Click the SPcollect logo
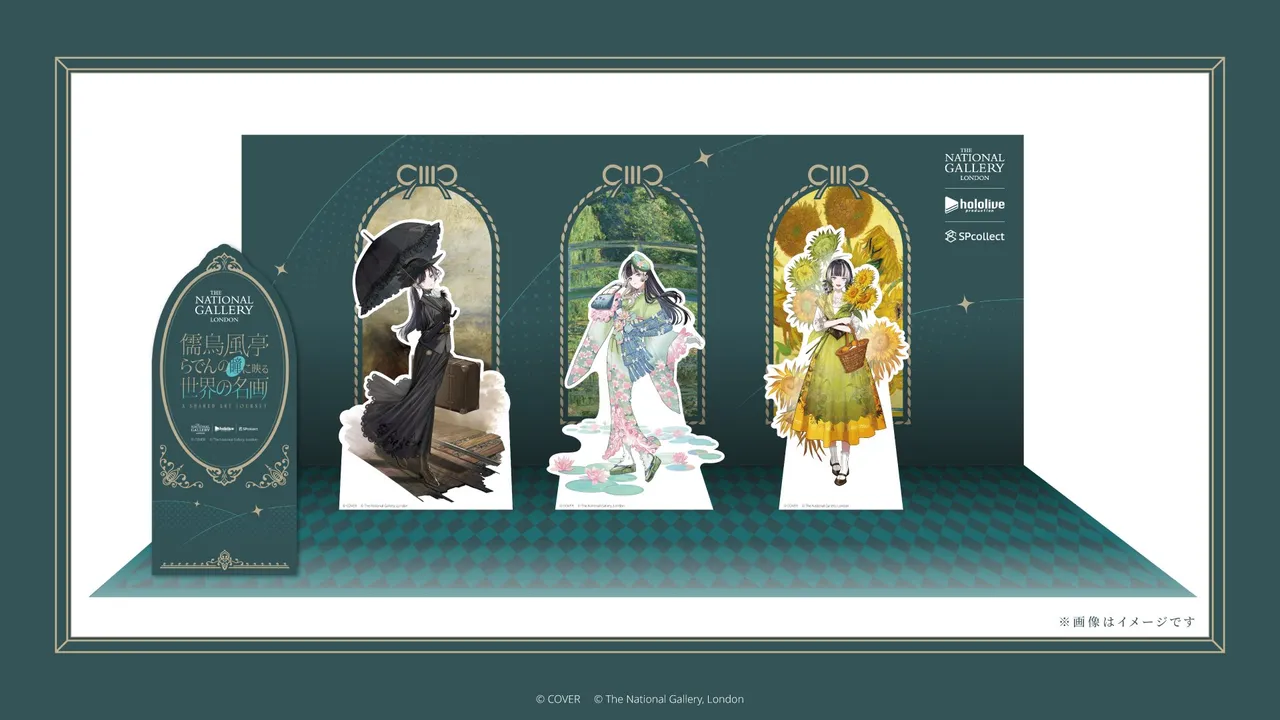1280x720 pixels. [974, 237]
